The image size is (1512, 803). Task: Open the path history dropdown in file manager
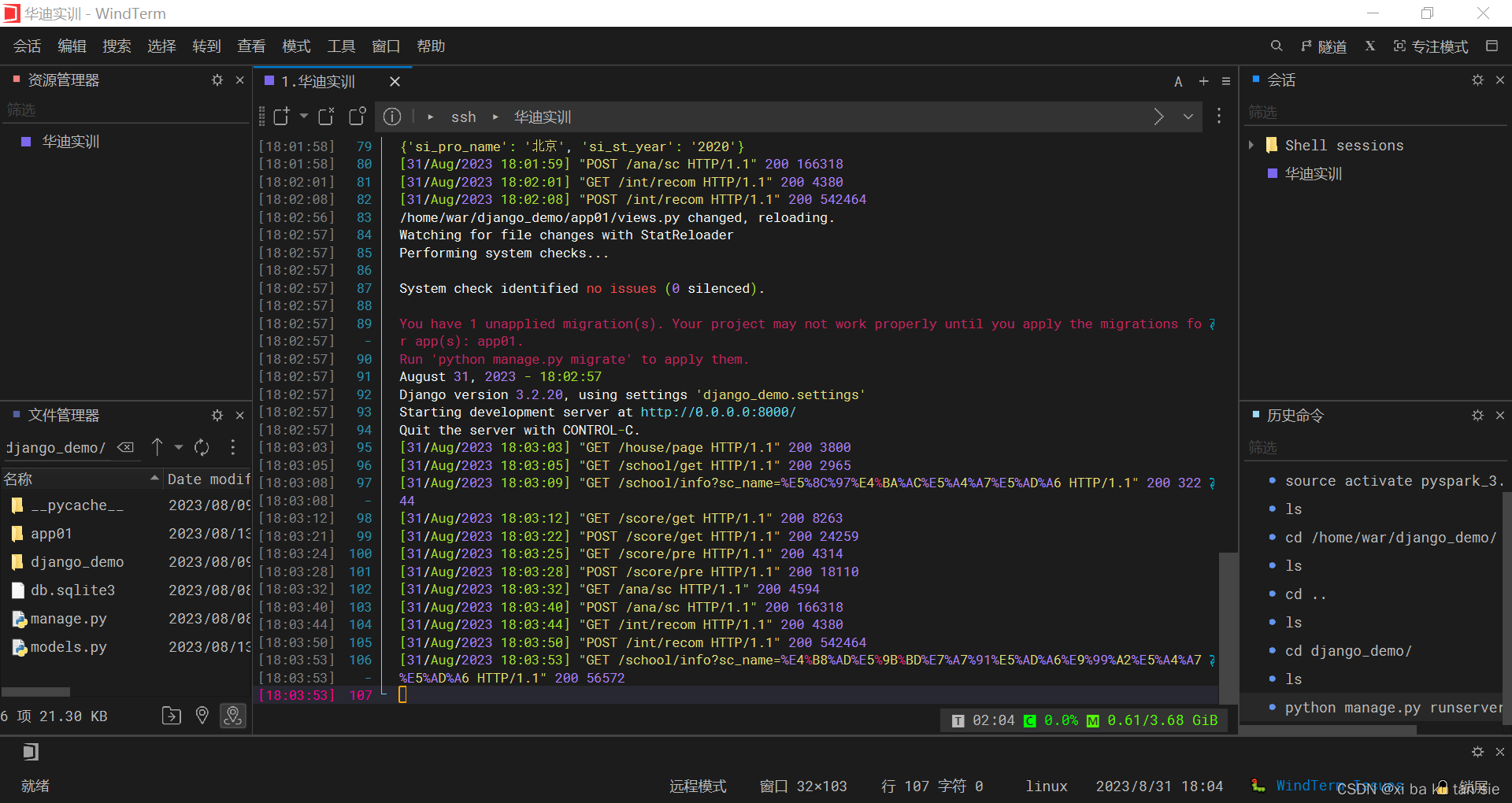tap(178, 447)
